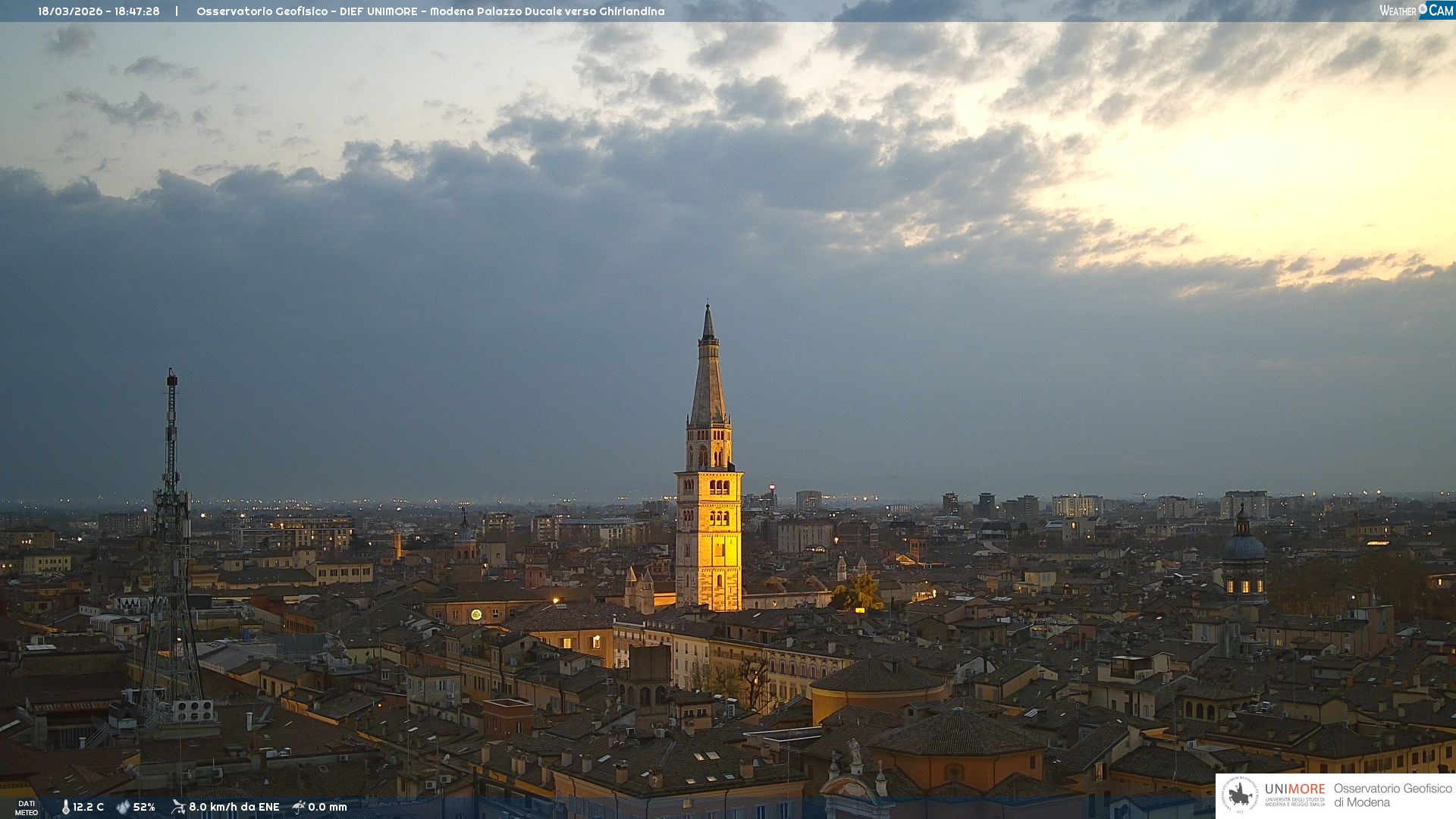Click the WeatherCam logo in the top corner

pyautogui.click(x=1416, y=11)
